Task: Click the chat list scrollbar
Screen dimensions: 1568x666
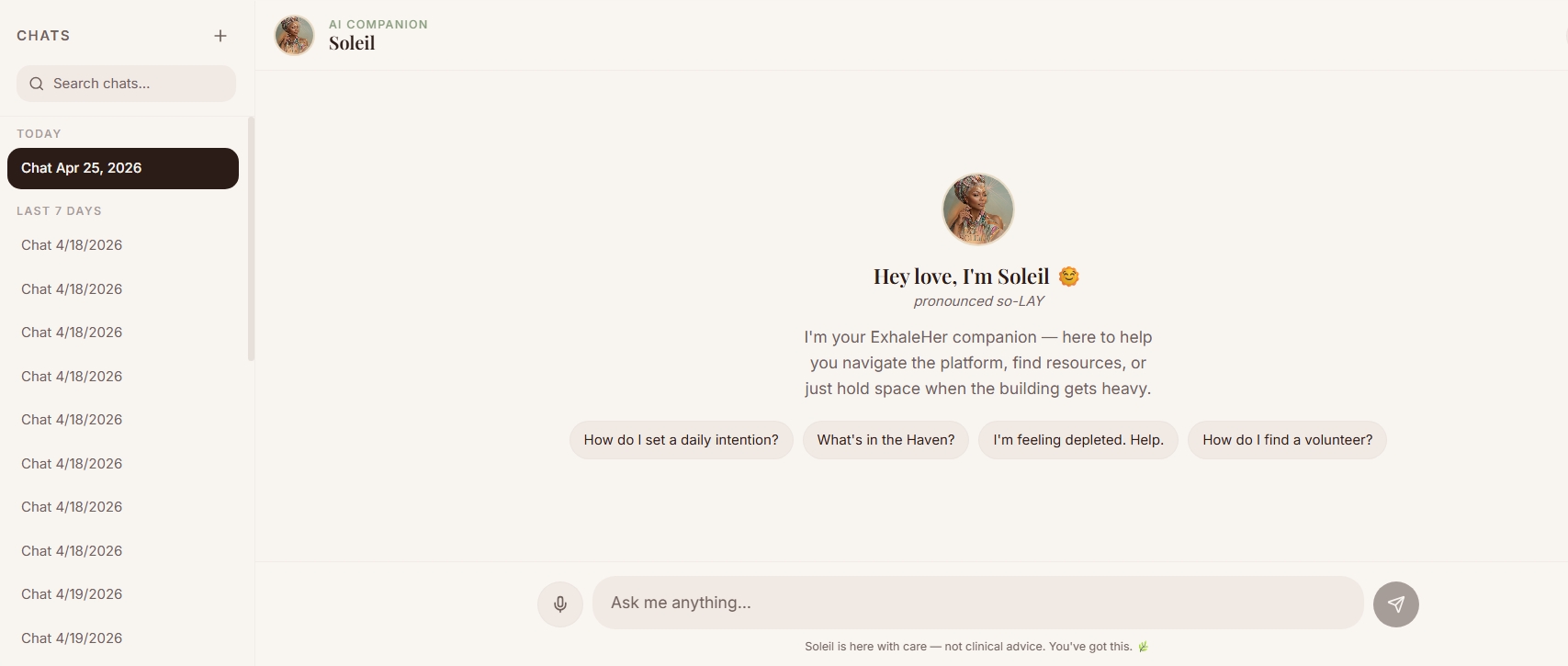Action: (251, 239)
